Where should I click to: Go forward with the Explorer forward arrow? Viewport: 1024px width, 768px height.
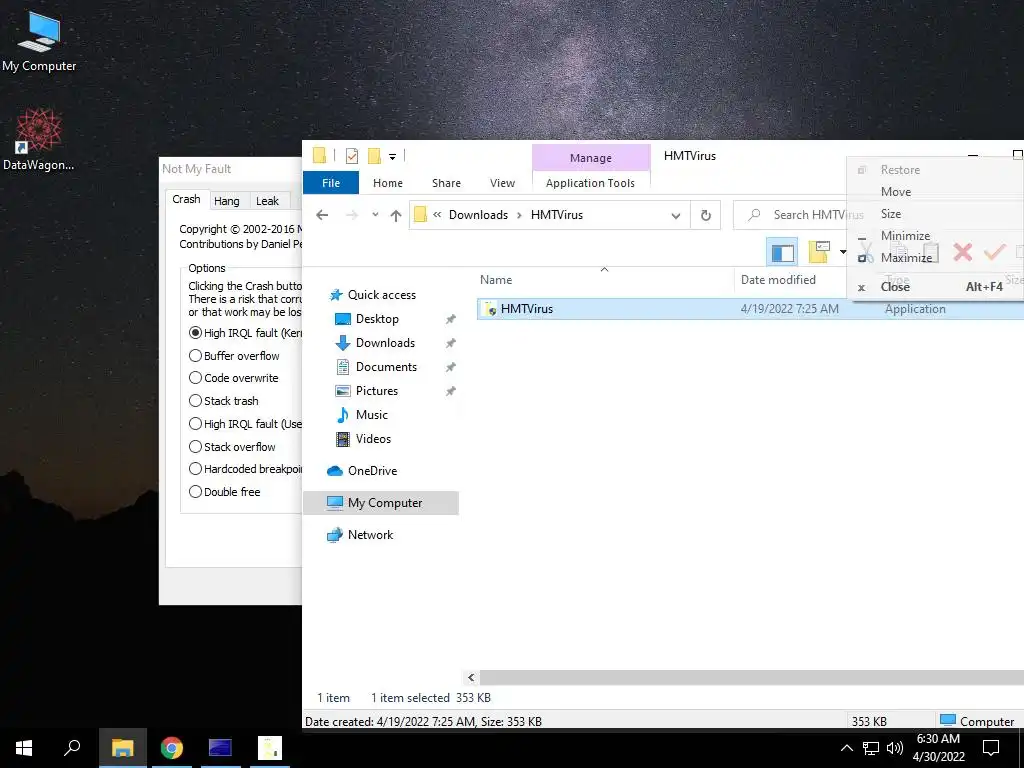(351, 215)
